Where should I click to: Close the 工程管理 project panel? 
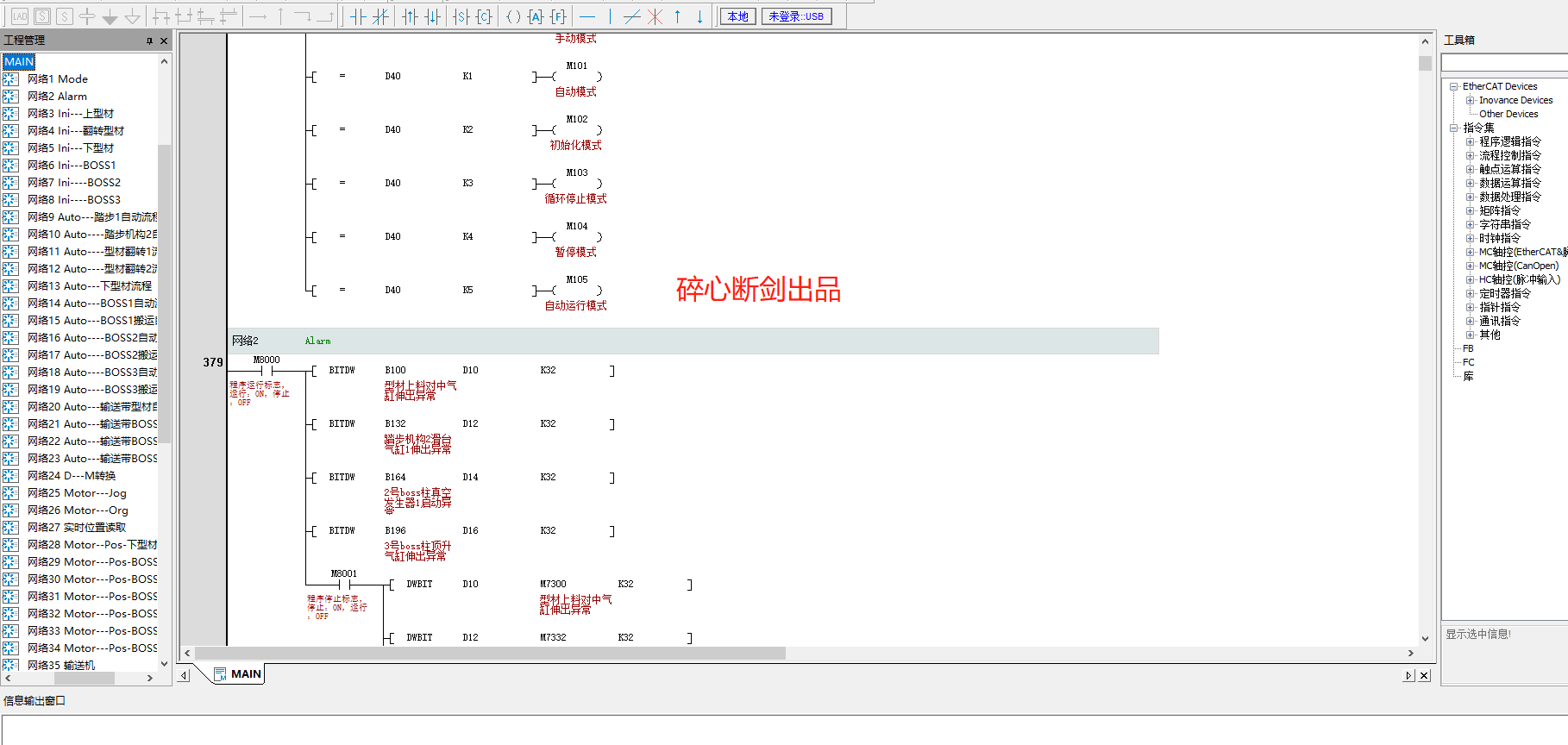164,41
